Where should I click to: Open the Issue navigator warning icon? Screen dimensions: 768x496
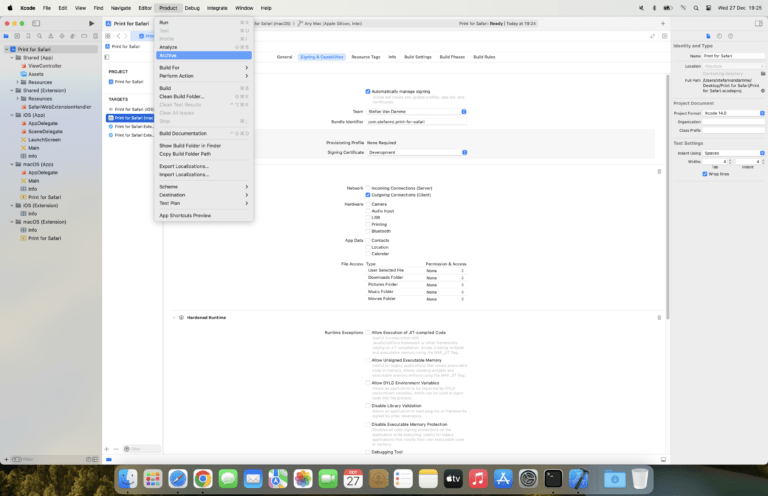pyautogui.click(x=50, y=36)
